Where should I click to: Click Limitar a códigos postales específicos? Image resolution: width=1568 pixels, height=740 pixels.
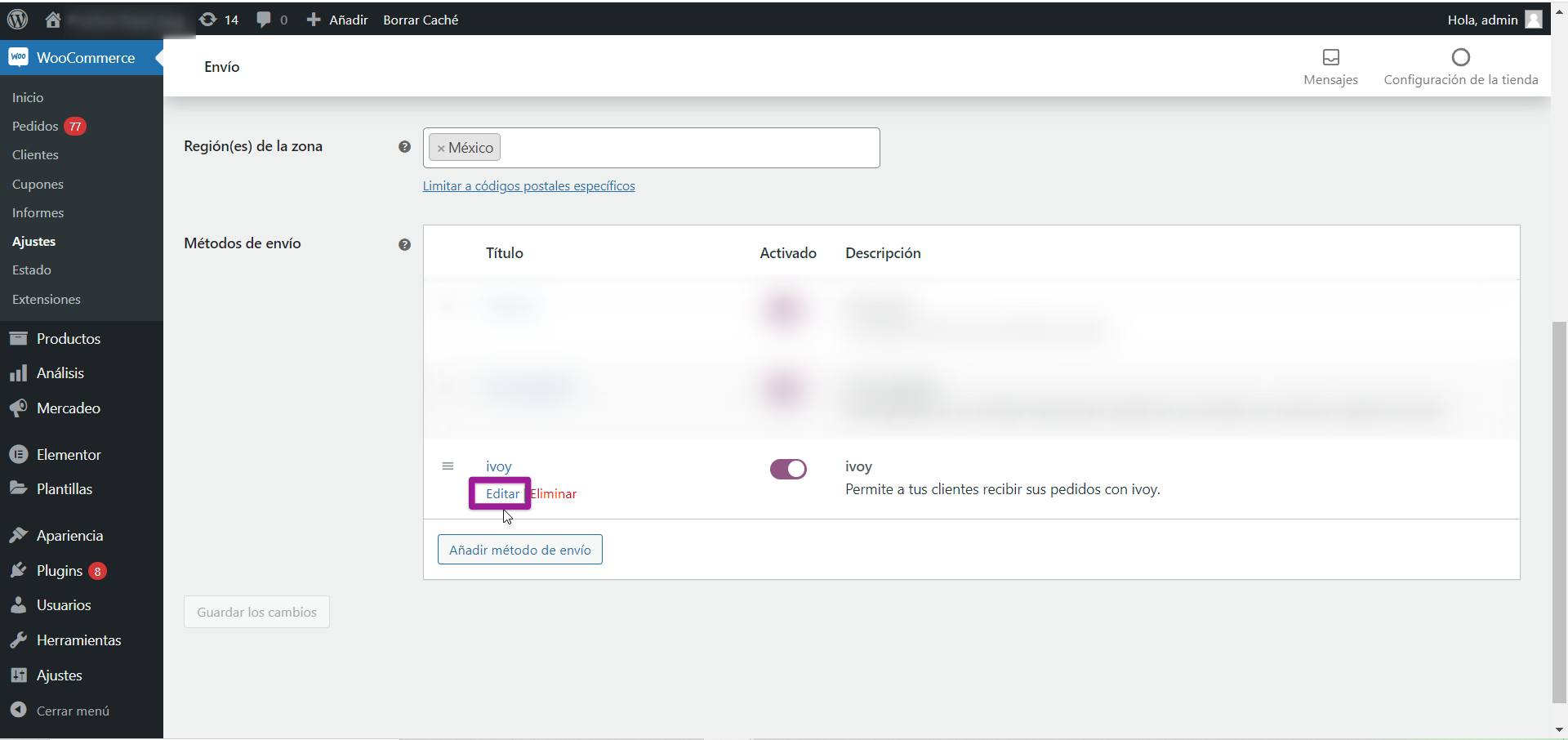(528, 185)
